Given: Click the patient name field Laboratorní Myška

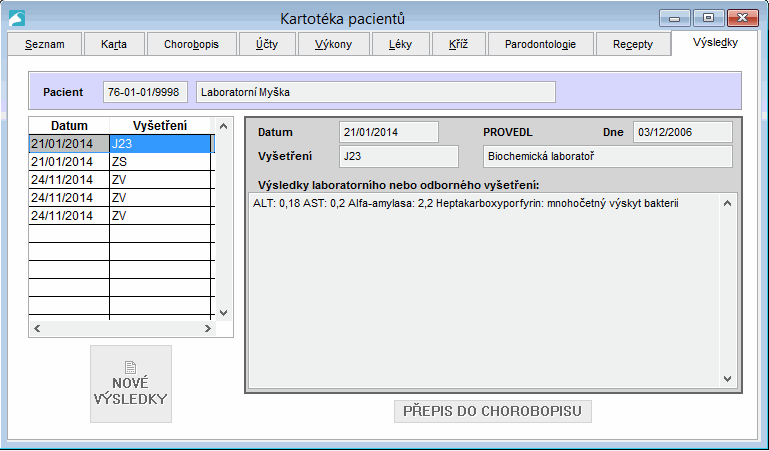Looking at the screenshot, I should 375,92.
